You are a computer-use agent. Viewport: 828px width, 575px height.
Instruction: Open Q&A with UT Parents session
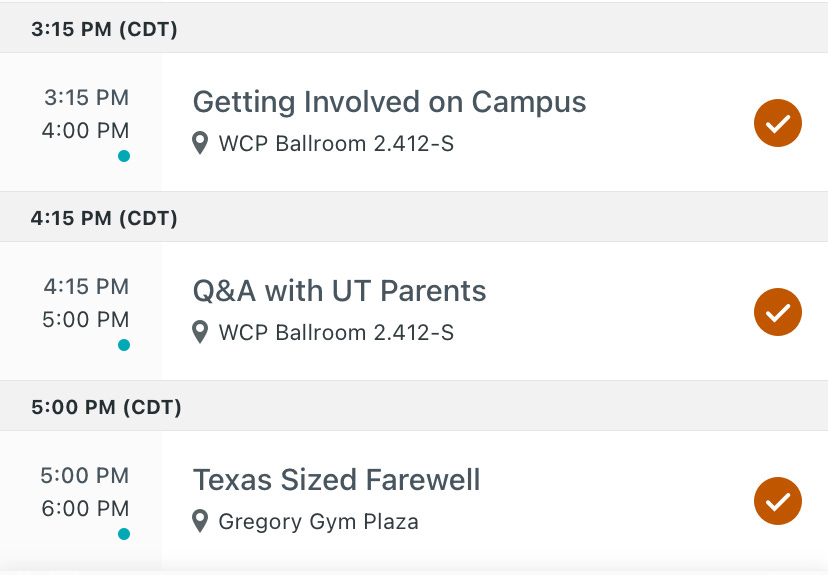pos(339,291)
